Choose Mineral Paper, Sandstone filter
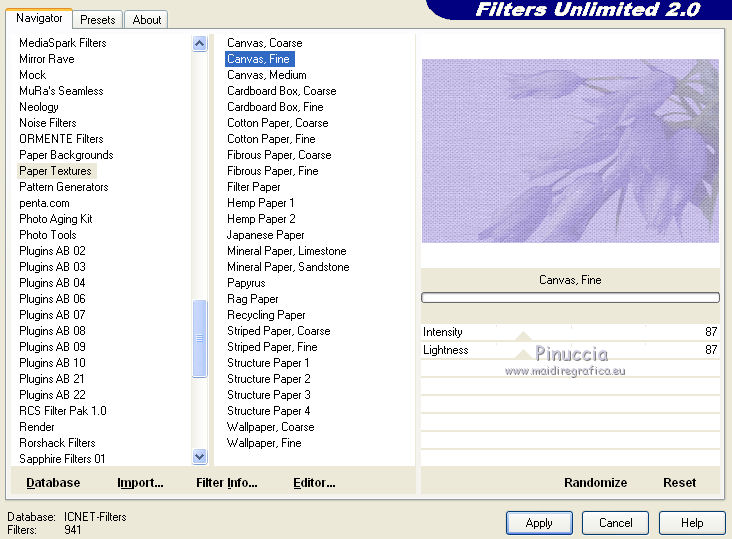This screenshot has width=732, height=539. [x=288, y=267]
